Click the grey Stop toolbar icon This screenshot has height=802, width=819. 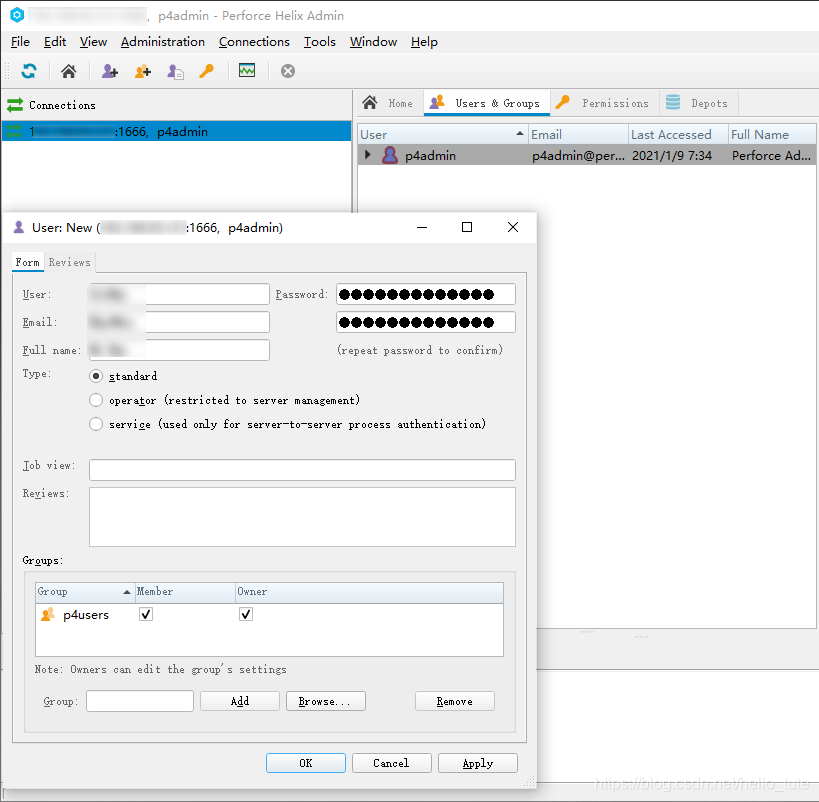click(288, 71)
